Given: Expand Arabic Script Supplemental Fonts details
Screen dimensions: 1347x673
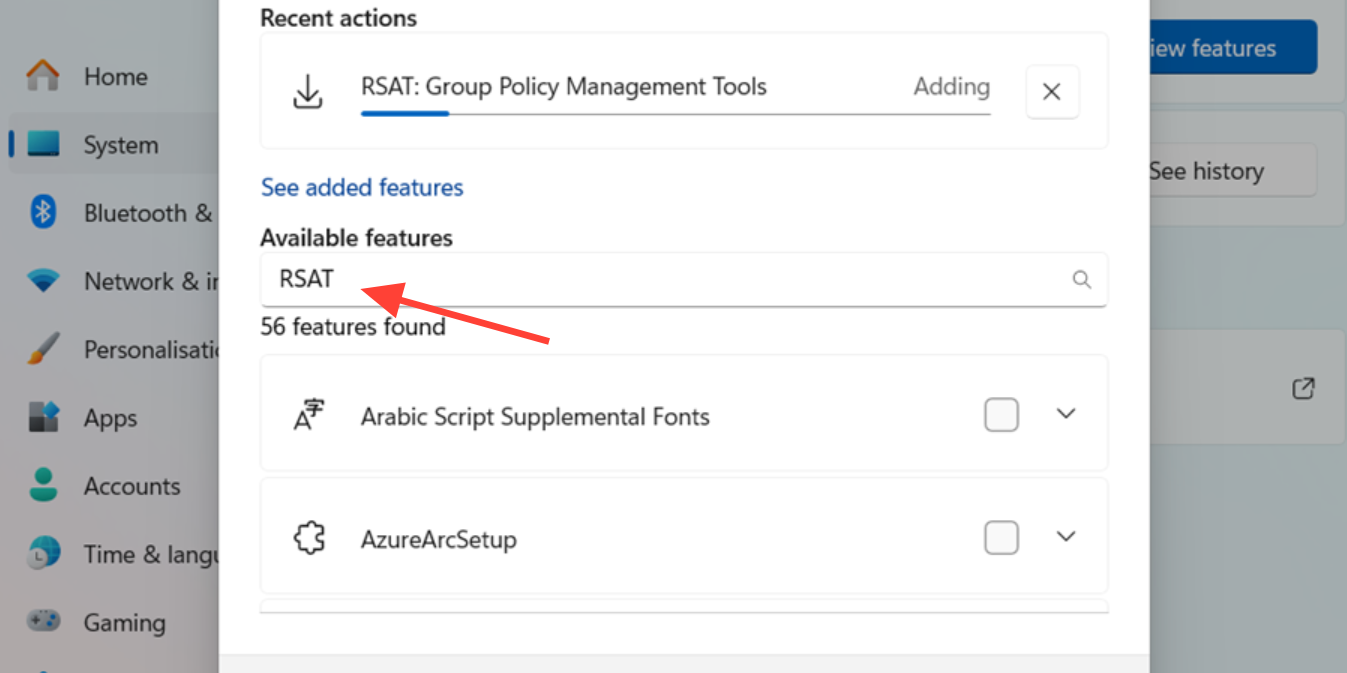Looking at the screenshot, I should [1067, 413].
